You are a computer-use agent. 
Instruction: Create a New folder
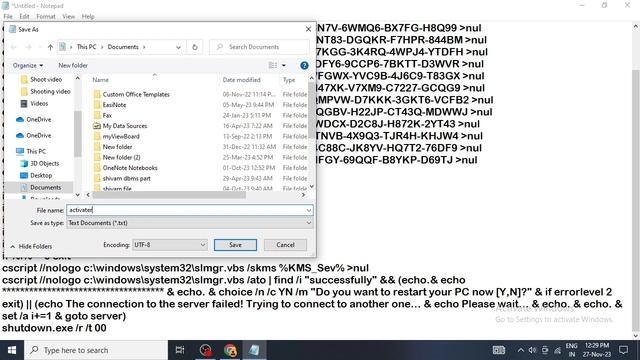73,65
